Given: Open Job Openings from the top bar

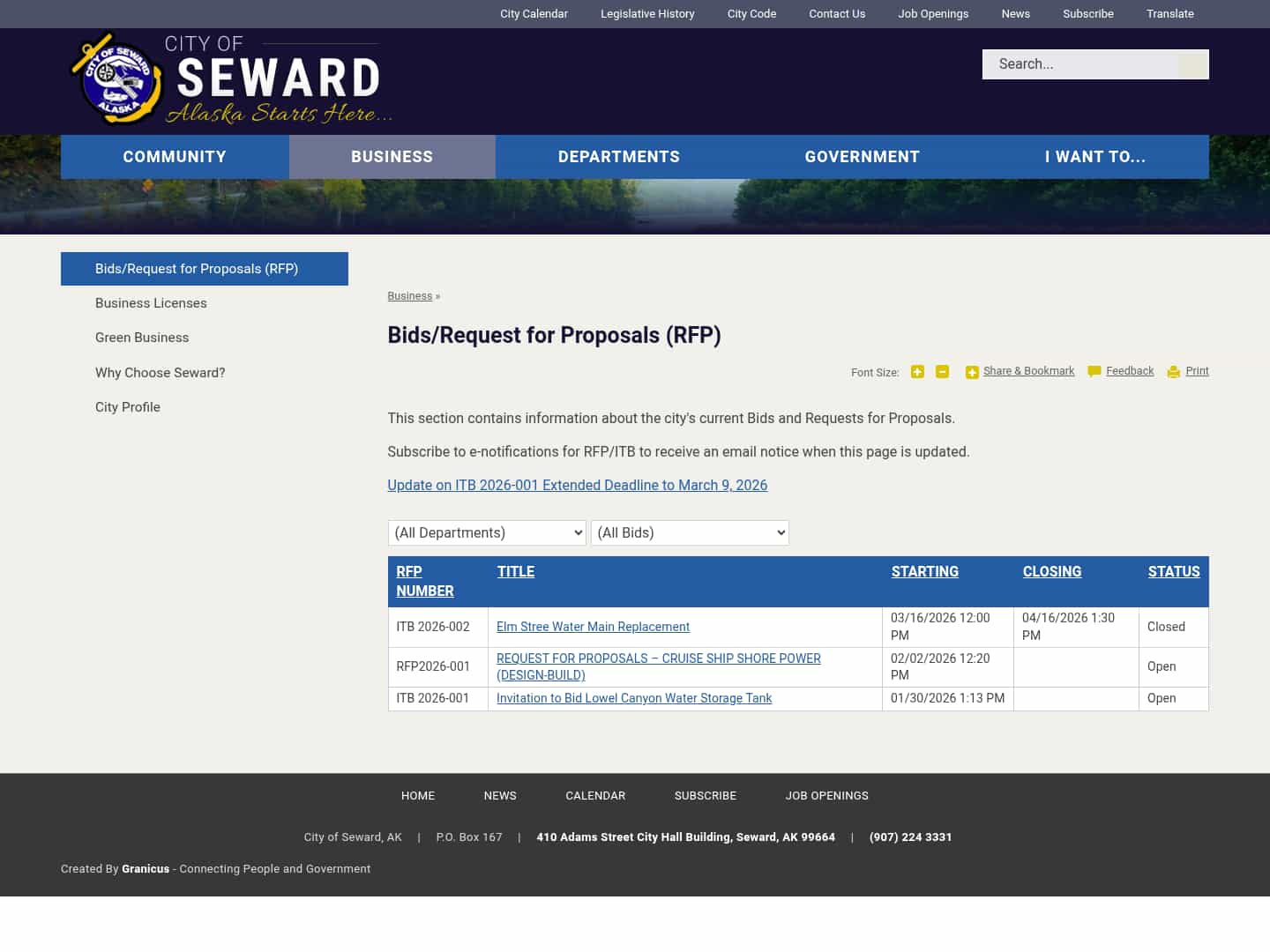Looking at the screenshot, I should pyautogui.click(x=933, y=13).
